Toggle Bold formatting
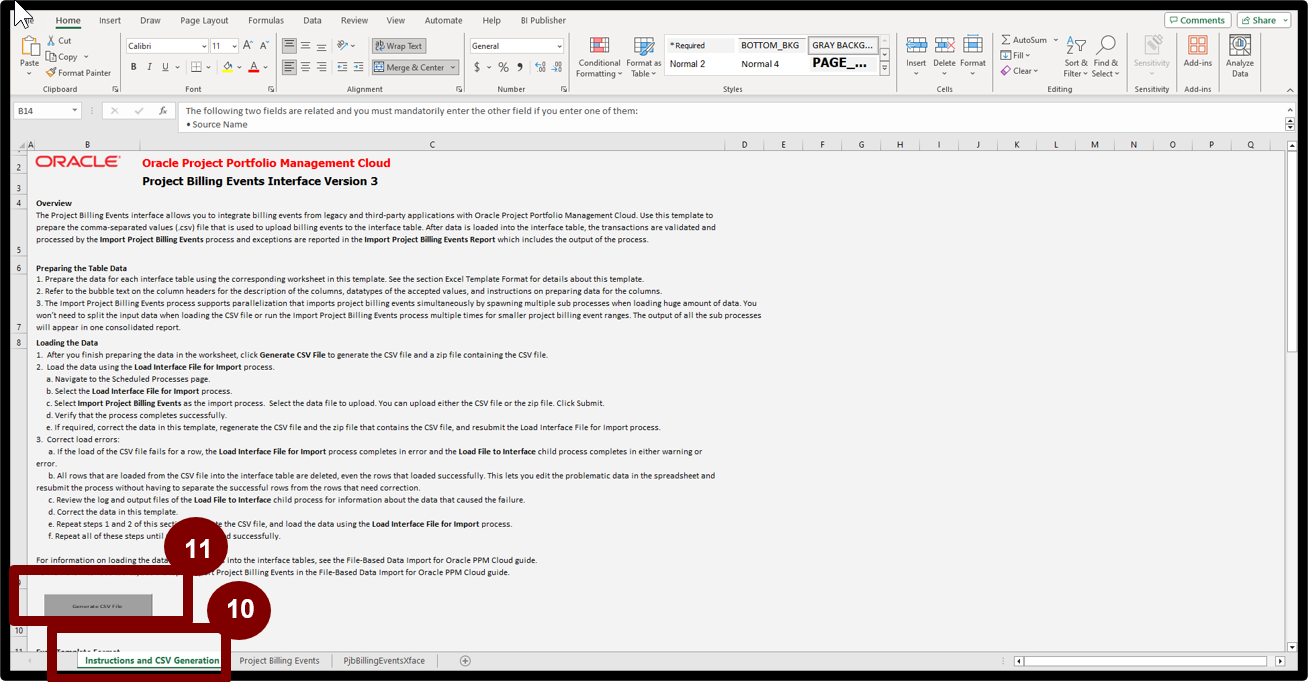The height and width of the screenshot is (682, 1308). 133,67
